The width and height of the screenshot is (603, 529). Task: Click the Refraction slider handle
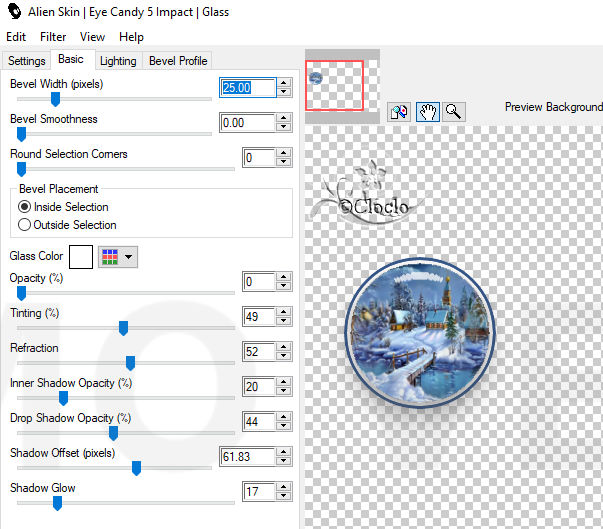pos(130,363)
